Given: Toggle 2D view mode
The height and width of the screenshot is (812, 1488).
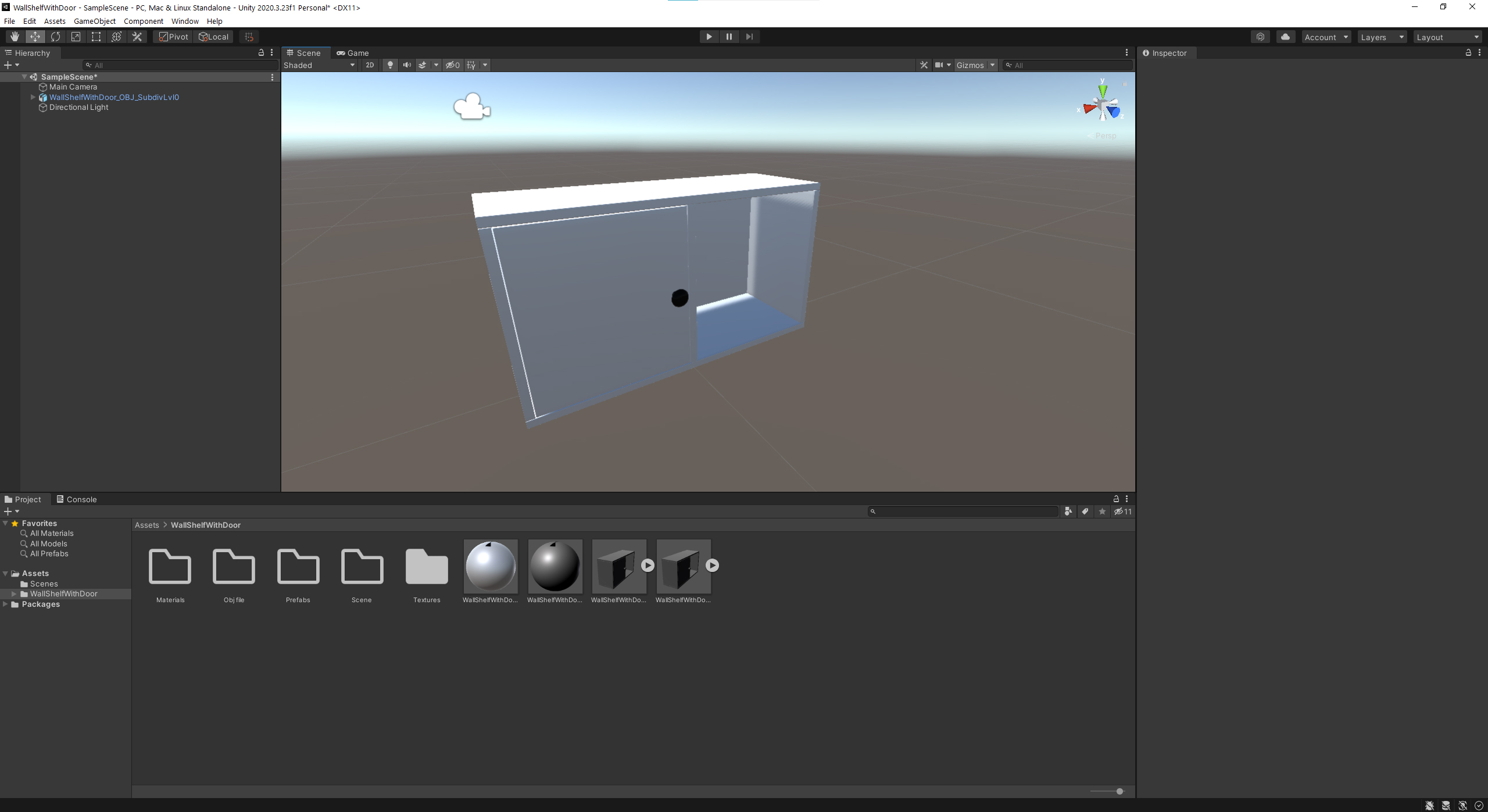Looking at the screenshot, I should point(370,65).
